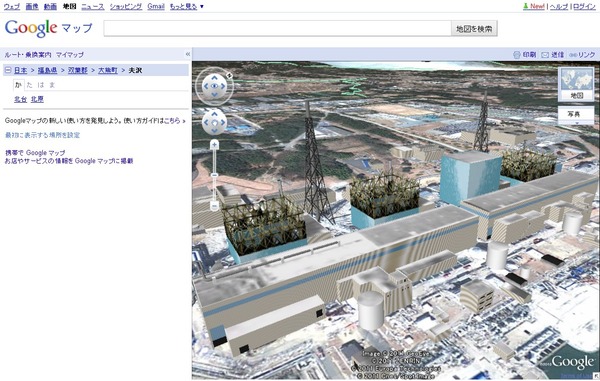Open ショッピング in the top bar

pos(126,7)
